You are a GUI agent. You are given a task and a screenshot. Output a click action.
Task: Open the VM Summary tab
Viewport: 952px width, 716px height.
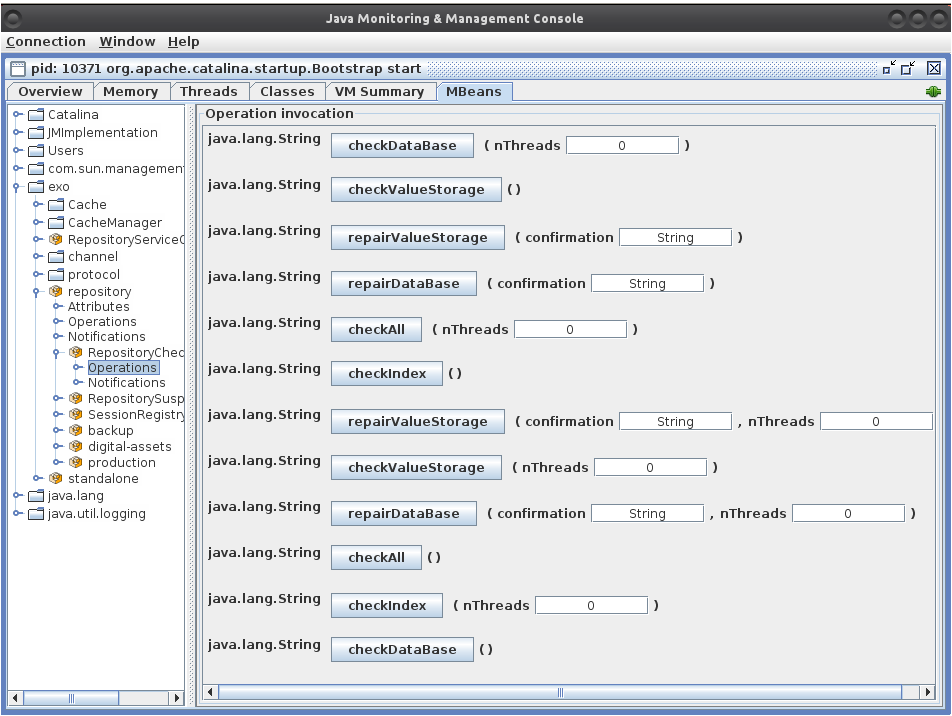coord(379,91)
